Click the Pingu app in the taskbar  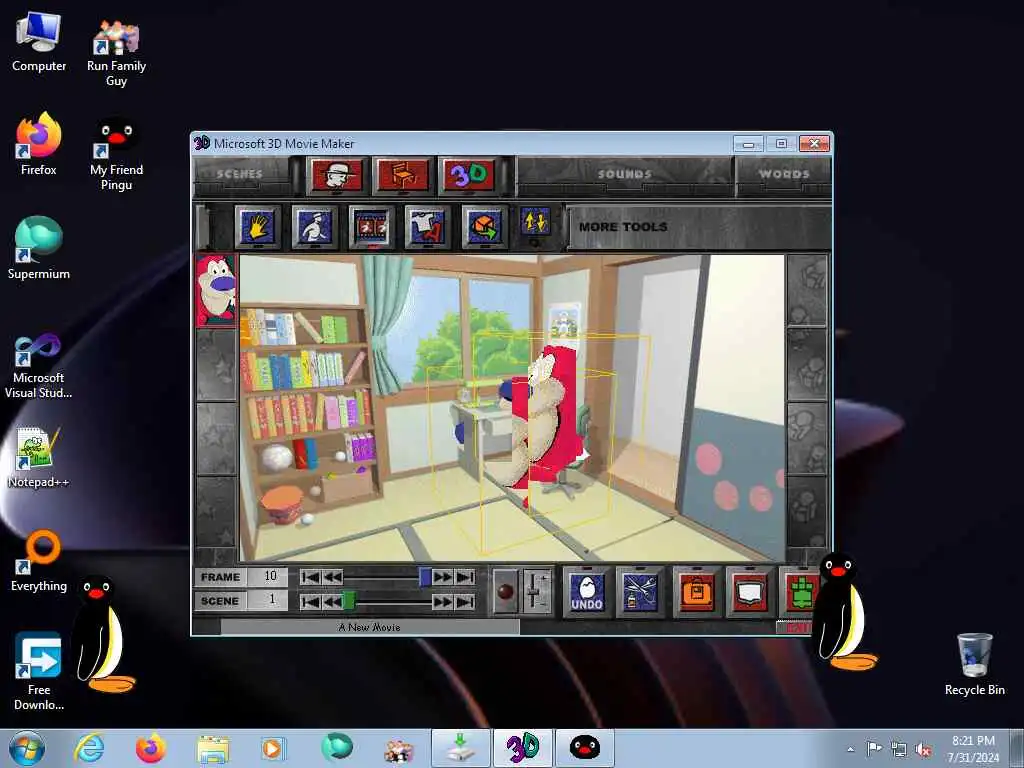584,748
